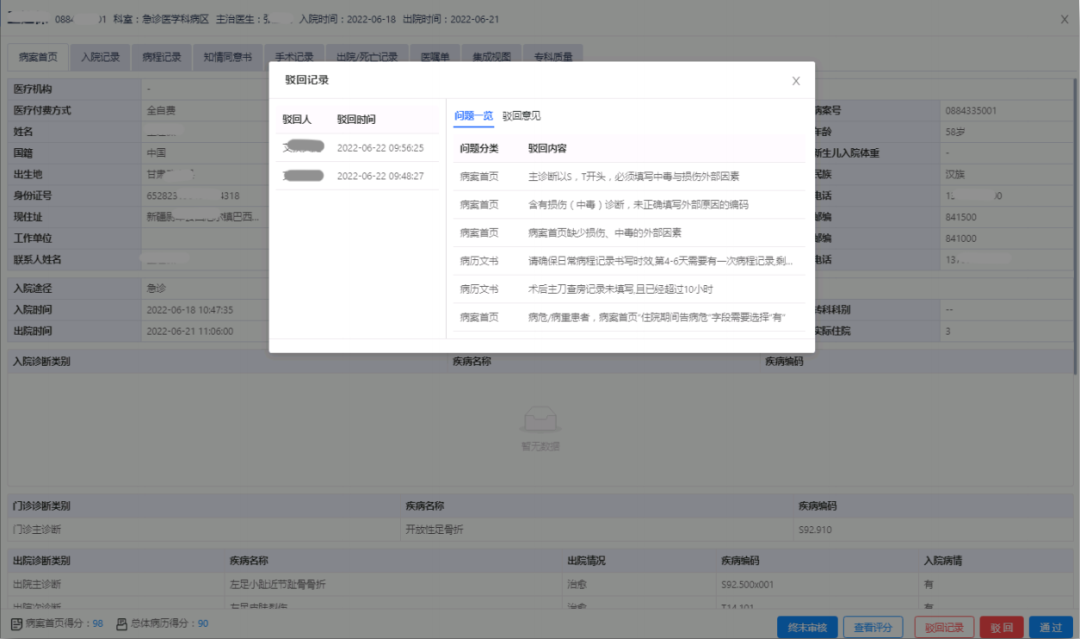Select the 专科质量 tab

556,56
